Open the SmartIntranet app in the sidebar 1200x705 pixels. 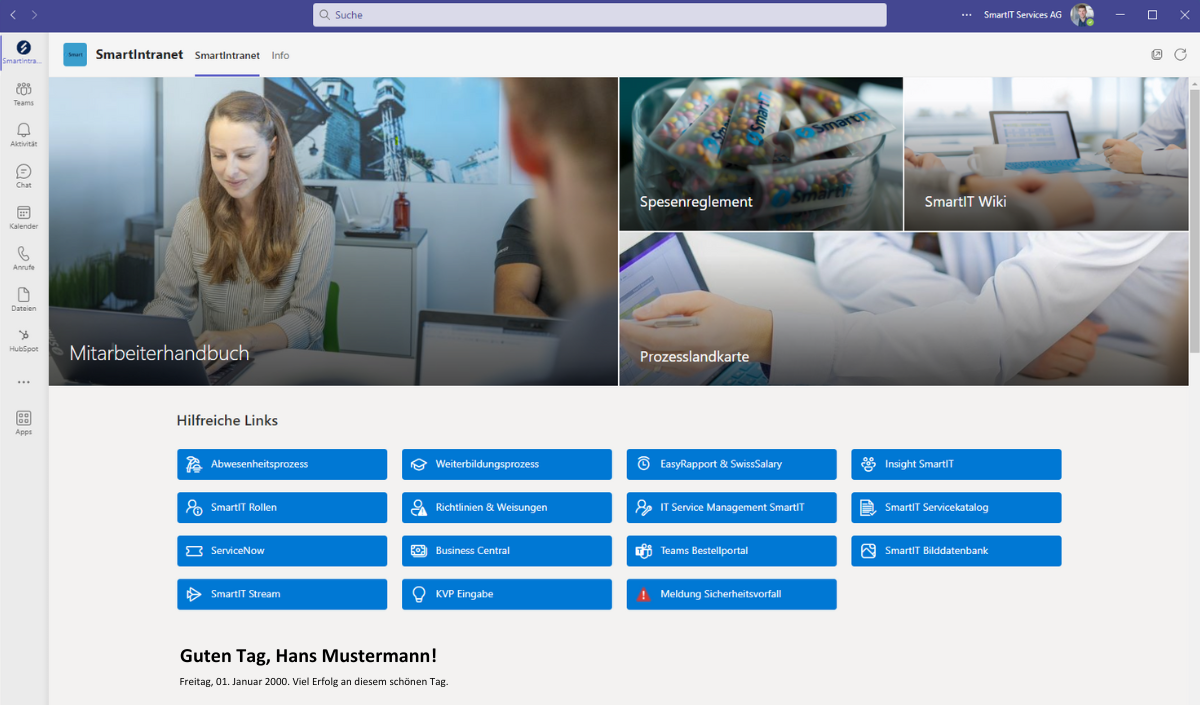(x=23, y=52)
